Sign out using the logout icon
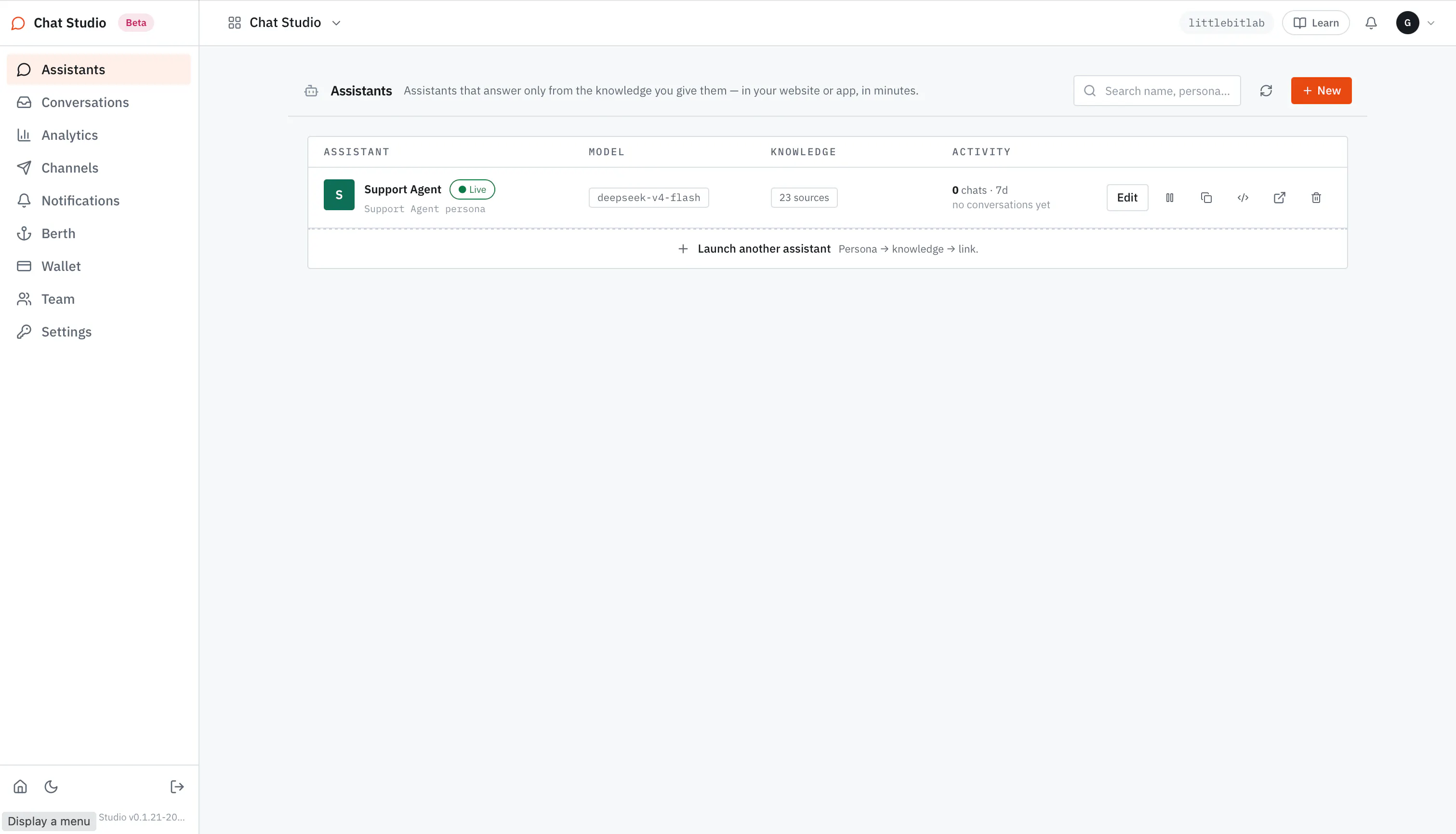1456x834 pixels. tap(177, 786)
